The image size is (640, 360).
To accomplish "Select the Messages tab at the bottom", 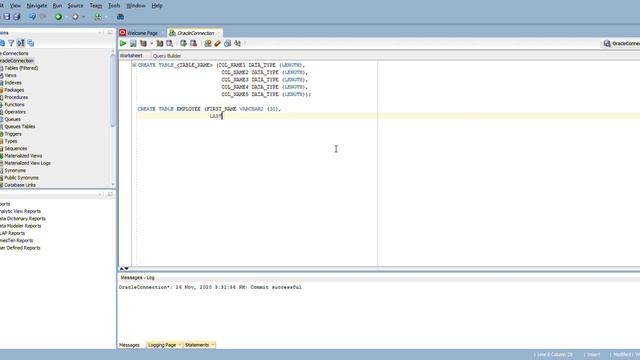I will [129, 345].
